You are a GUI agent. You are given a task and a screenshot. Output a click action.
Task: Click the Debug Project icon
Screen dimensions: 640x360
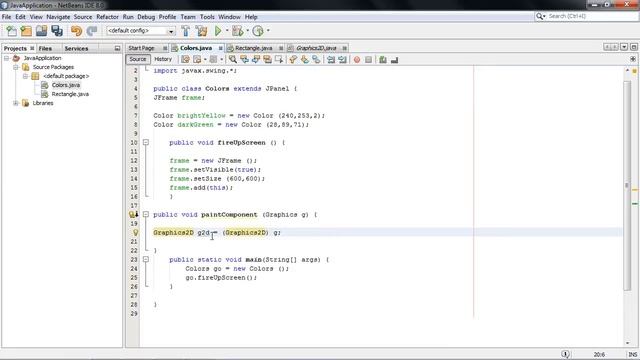pyautogui.click(x=237, y=31)
